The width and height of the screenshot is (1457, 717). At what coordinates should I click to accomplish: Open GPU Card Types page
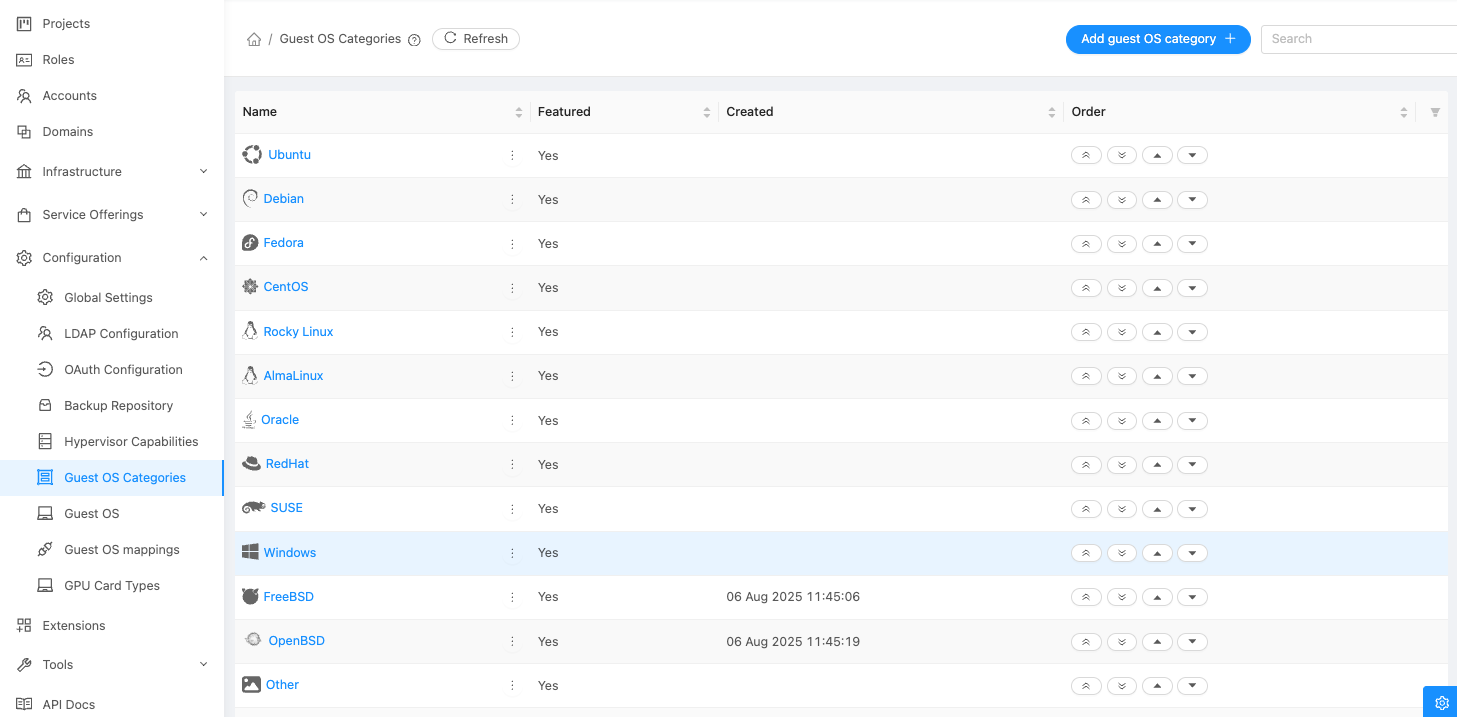coord(112,585)
